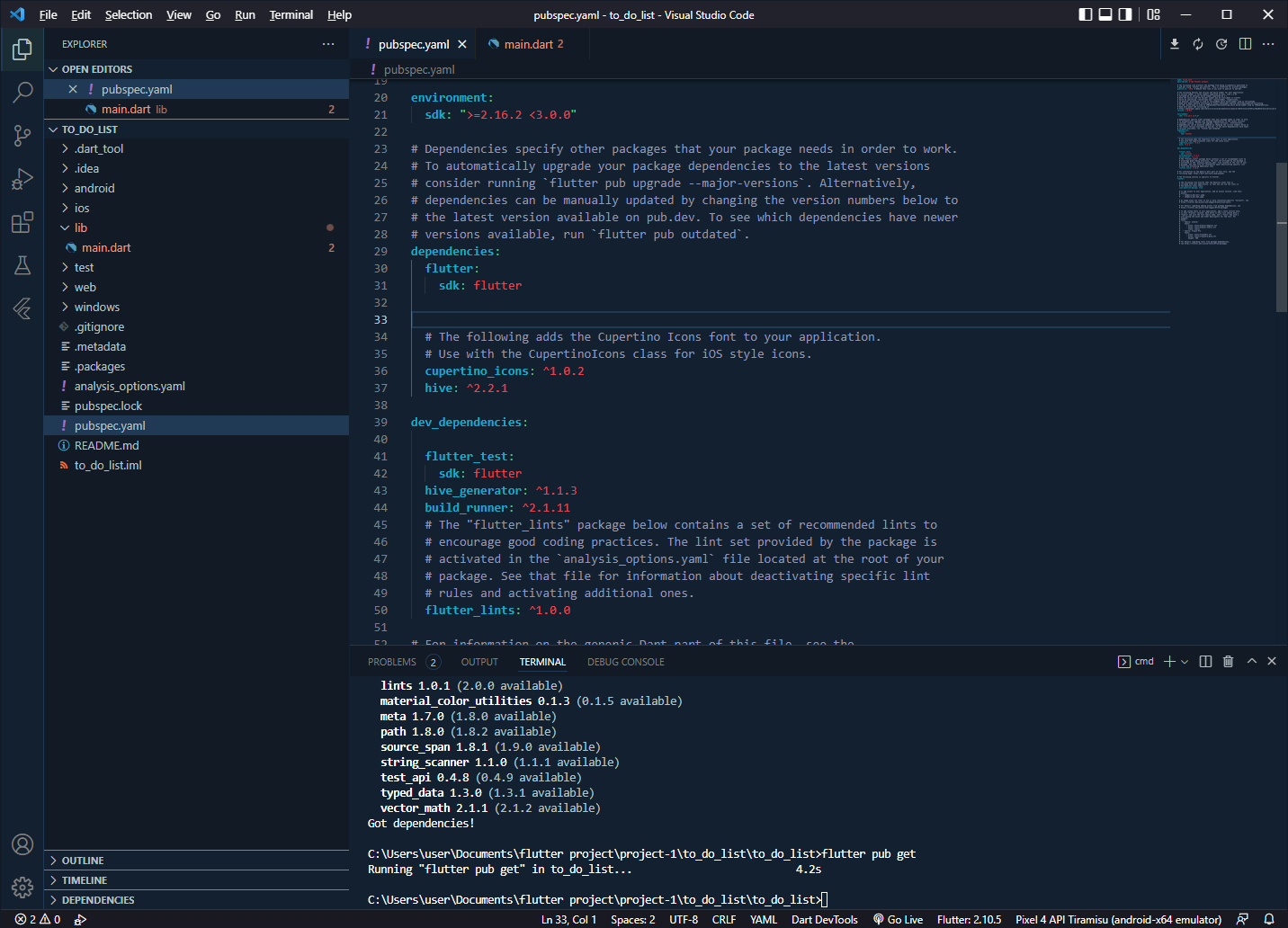Click the Get Packages download icon

click(x=1175, y=44)
